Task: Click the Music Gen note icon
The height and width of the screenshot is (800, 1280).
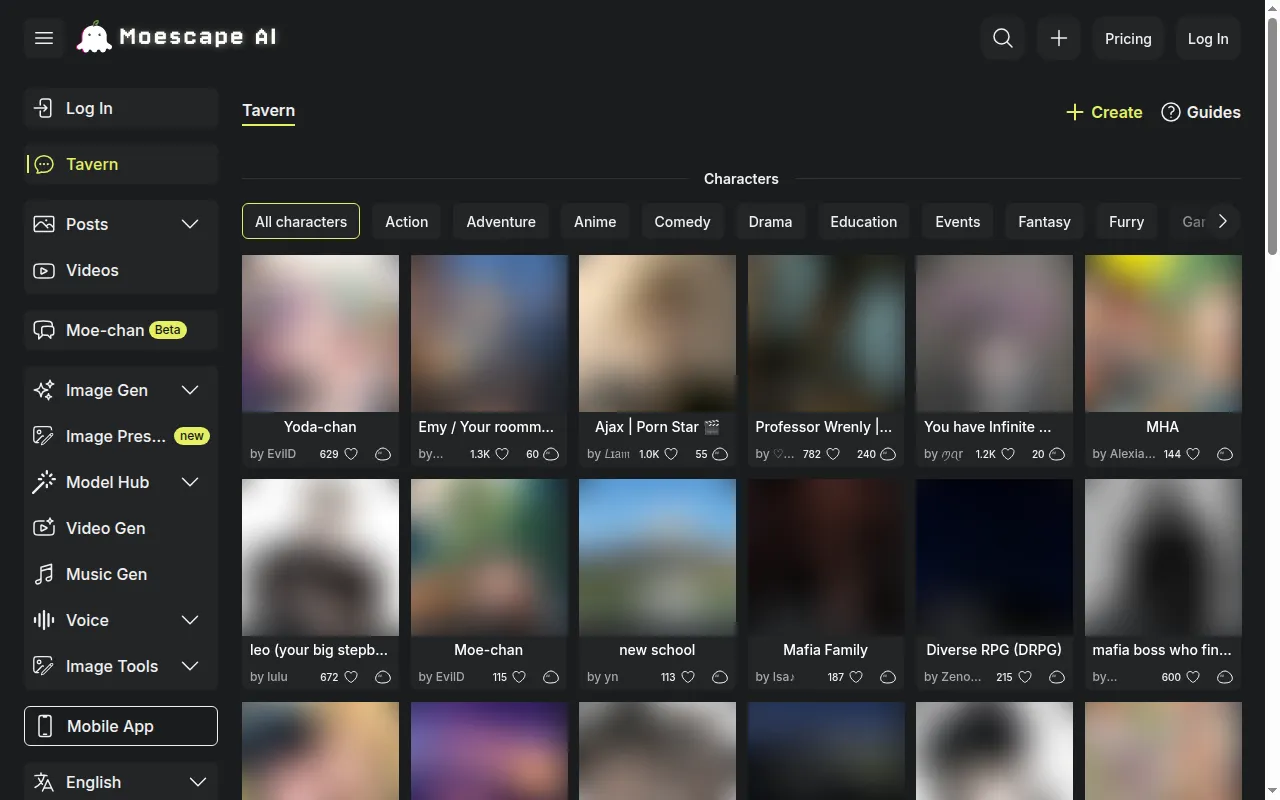Action: click(44, 574)
